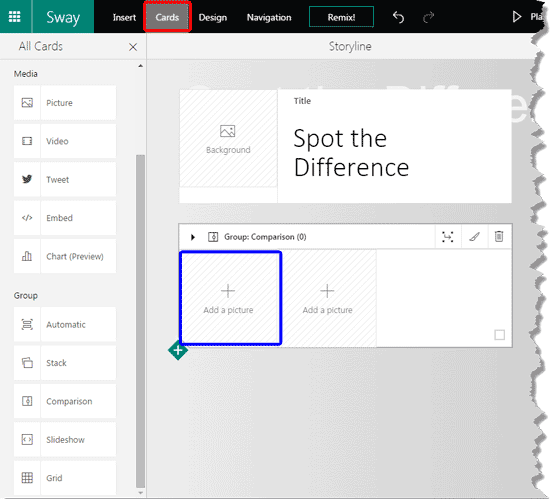The height and width of the screenshot is (499, 550).
Task: Click the second Add a picture placeholder
Action: pyautogui.click(x=328, y=298)
